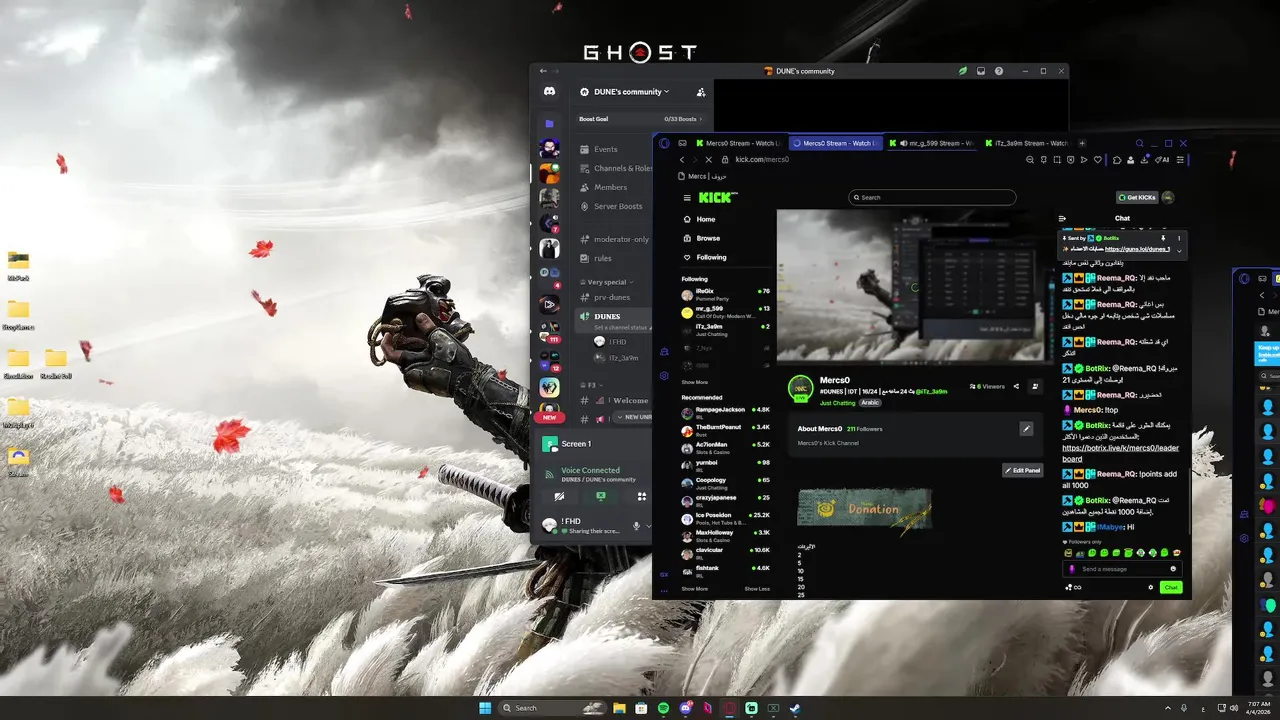The width and height of the screenshot is (1280, 720).
Task: Open the Discord inbox icon in title bar
Action: (981, 71)
